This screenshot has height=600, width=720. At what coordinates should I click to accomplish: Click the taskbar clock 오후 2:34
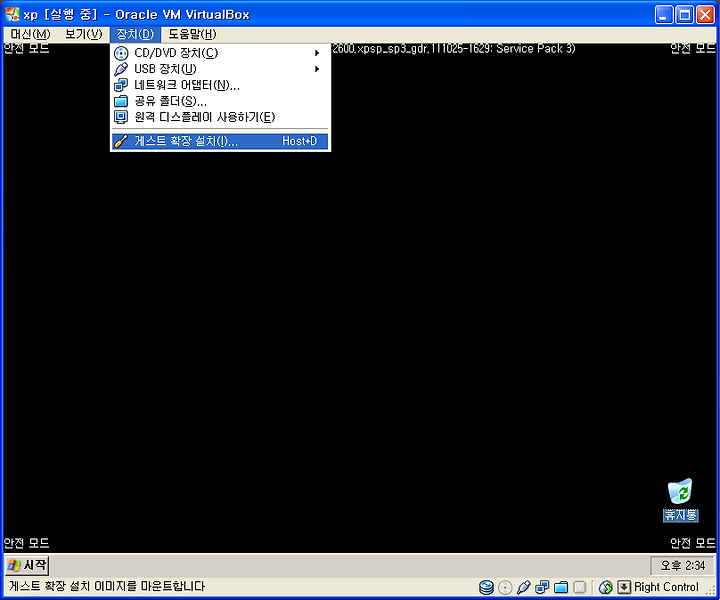(x=683, y=566)
